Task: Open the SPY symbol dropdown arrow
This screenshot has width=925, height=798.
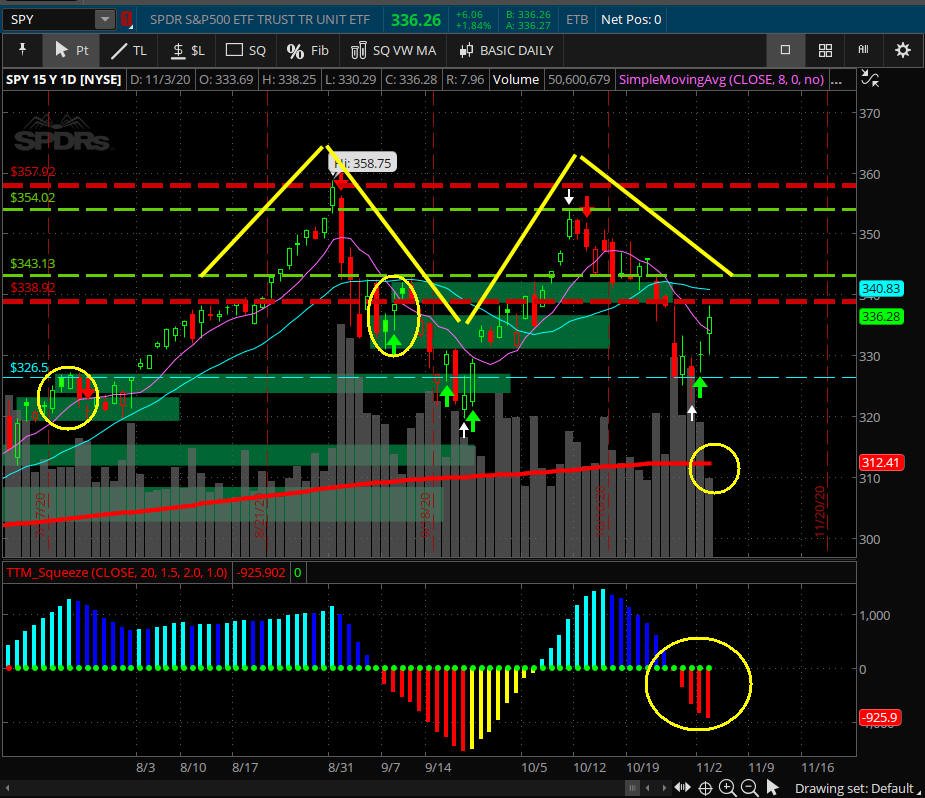Action: point(105,19)
